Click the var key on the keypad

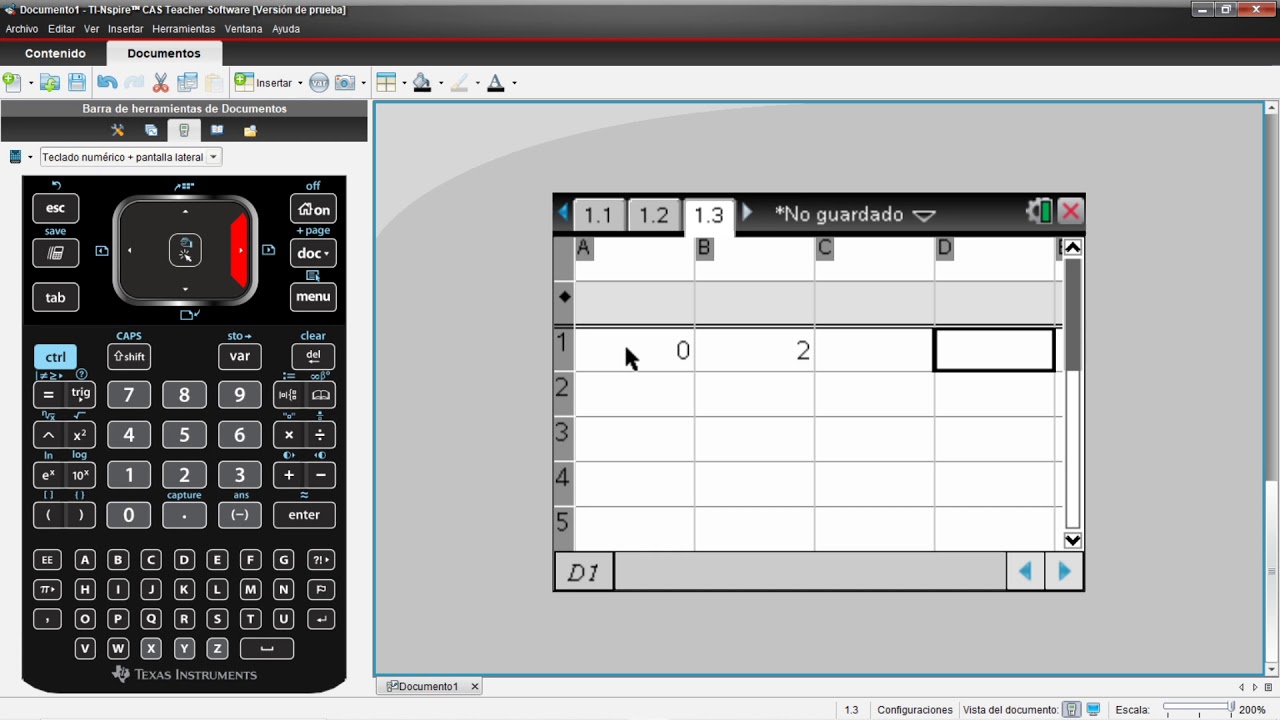(x=240, y=356)
